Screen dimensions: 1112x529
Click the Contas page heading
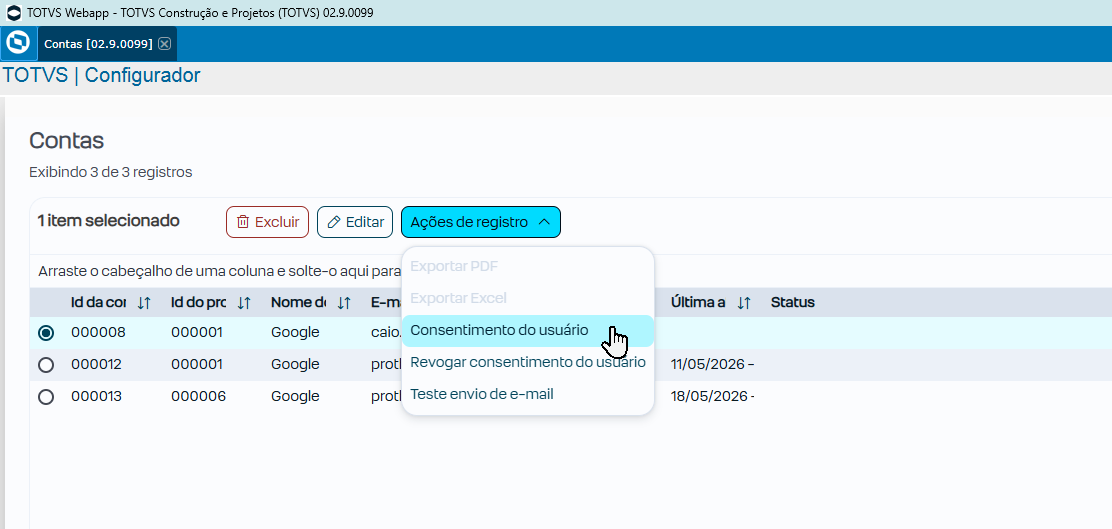click(x=67, y=140)
